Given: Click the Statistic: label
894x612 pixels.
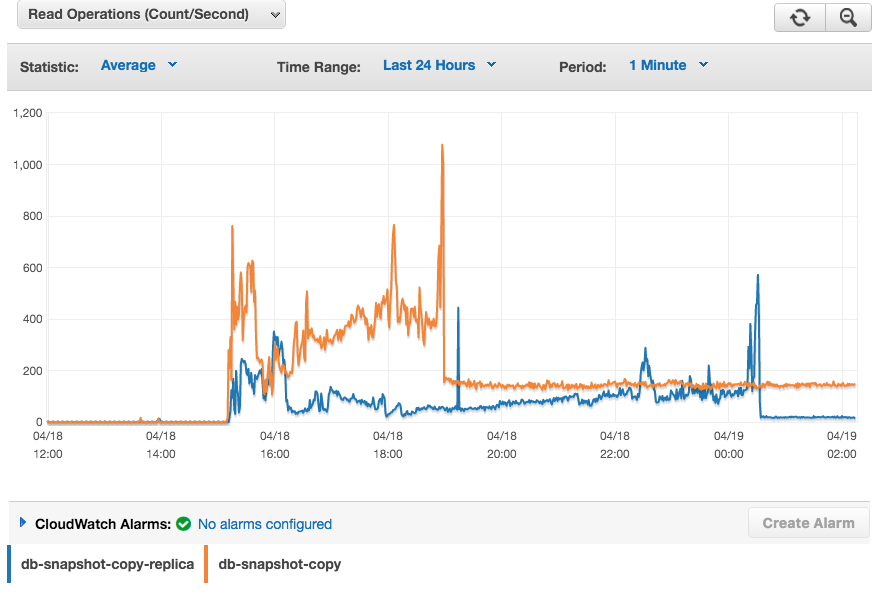Looking at the screenshot, I should pyautogui.click(x=49, y=67).
